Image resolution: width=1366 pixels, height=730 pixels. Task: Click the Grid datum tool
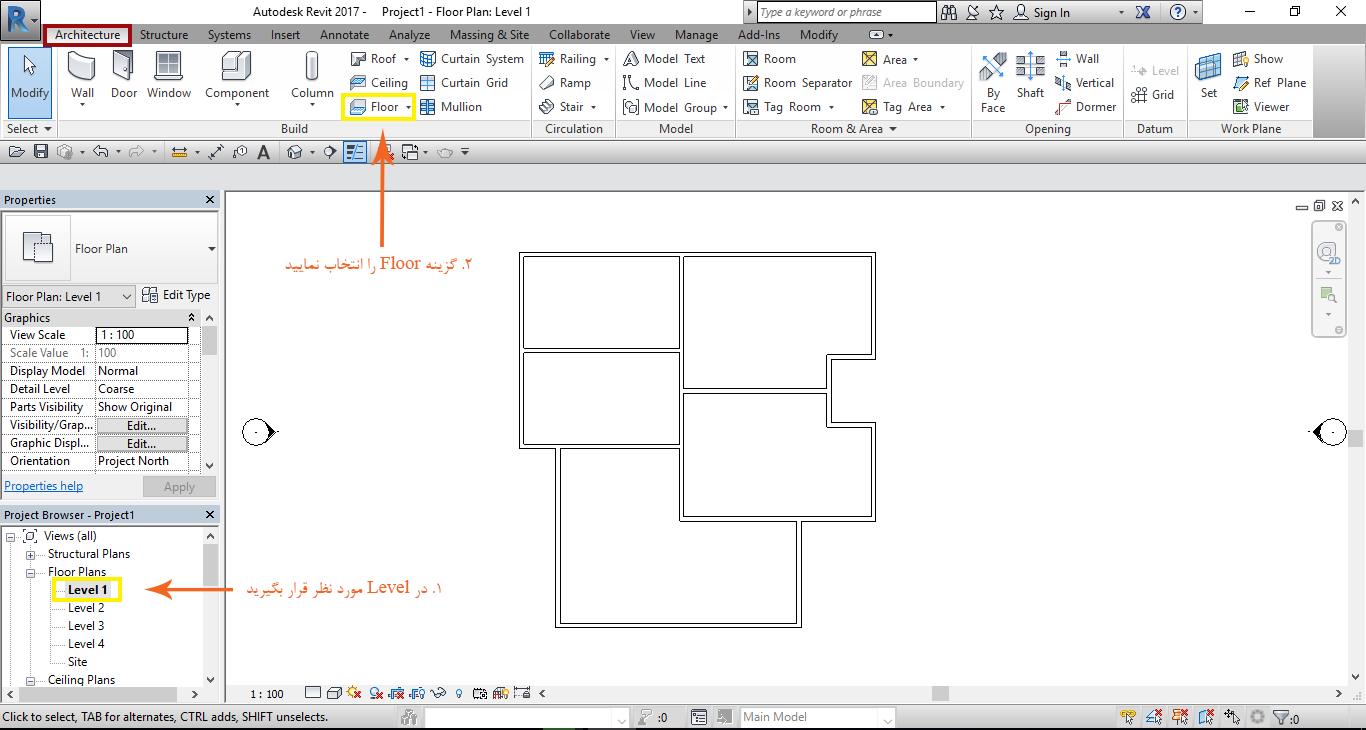click(x=1152, y=95)
